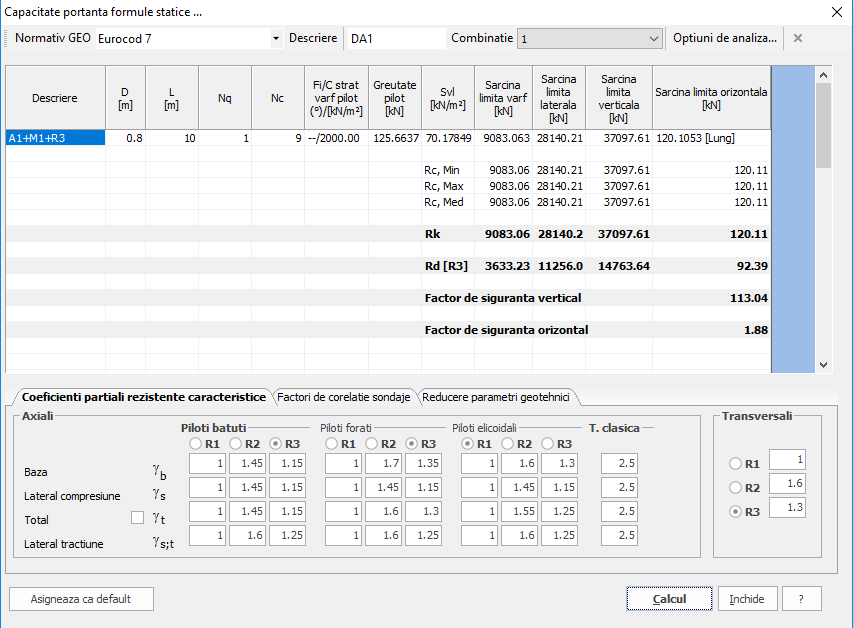Screen dimensions: 854x628
Task: Click table scrollbar down arrow
Action: (824, 365)
